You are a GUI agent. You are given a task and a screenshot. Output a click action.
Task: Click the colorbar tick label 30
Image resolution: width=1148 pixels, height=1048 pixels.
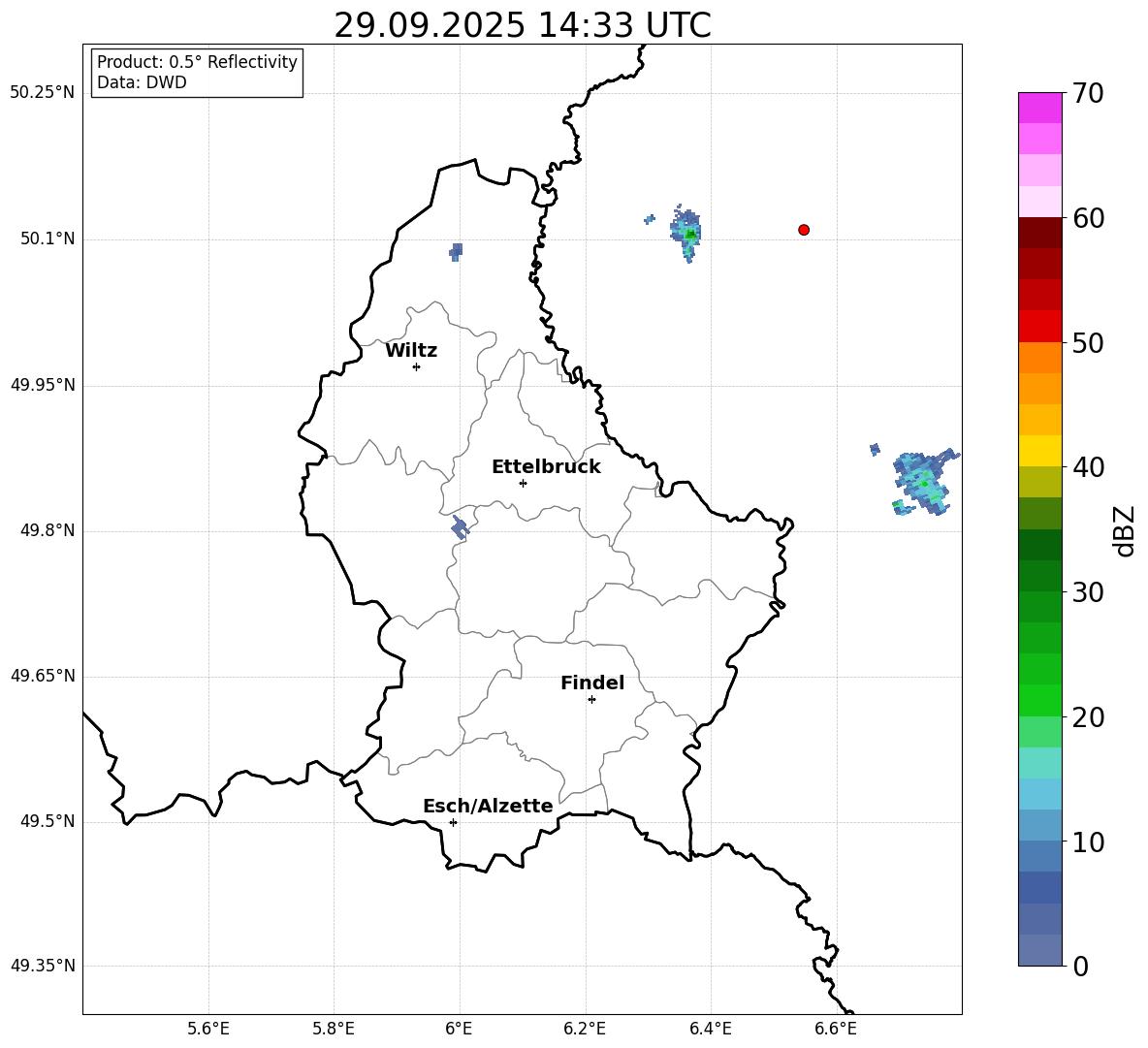(1088, 592)
